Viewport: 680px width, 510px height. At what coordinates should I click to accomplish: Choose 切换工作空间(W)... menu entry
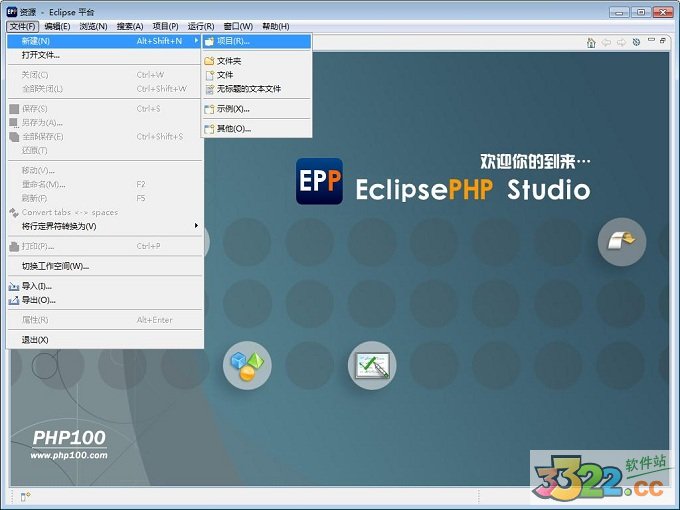point(104,266)
